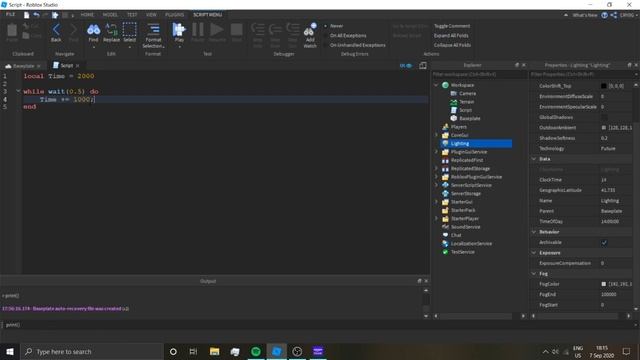640x360 pixels.
Task: Click the Select dashed-box tool
Action: (x=129, y=29)
